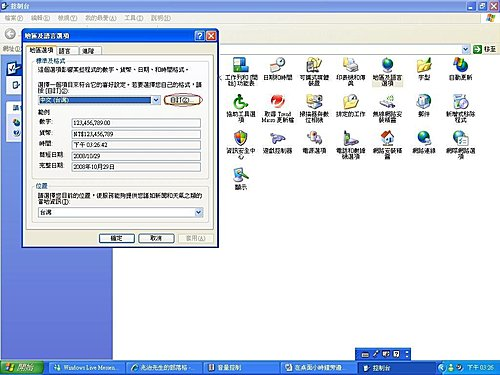Click the Go (移至) button by the address bar
The height and width of the screenshot is (375, 500).
(485, 49)
